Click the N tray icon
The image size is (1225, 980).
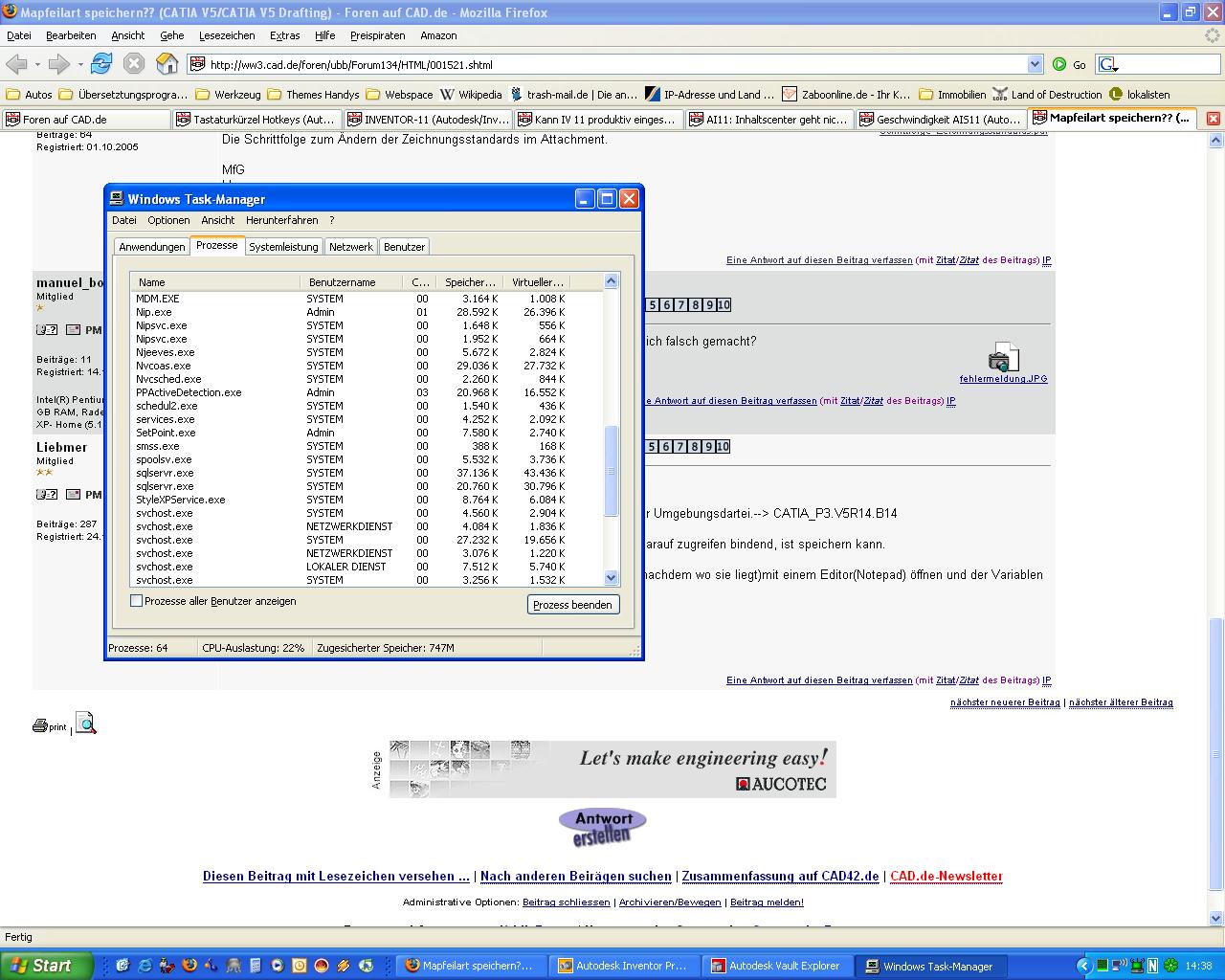coord(1153,966)
